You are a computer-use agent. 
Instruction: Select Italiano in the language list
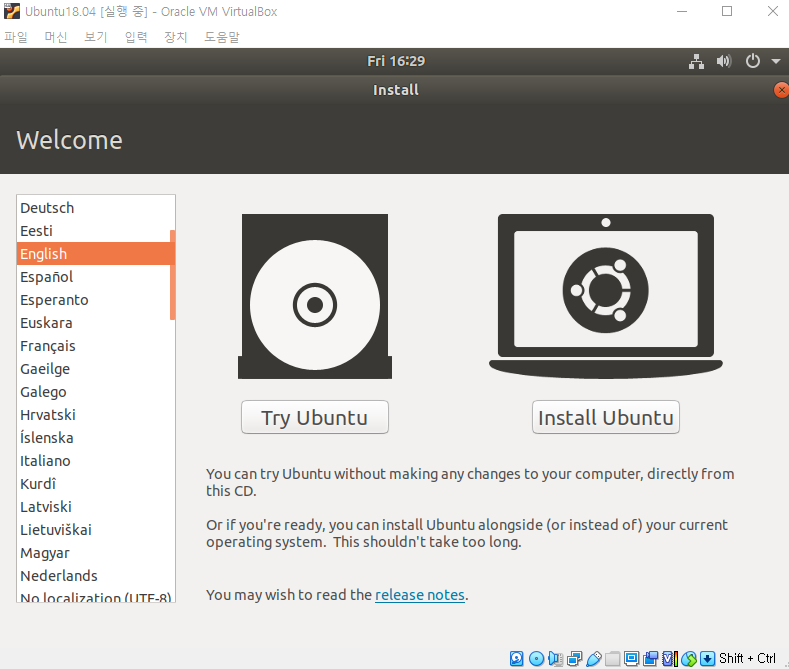point(94,461)
